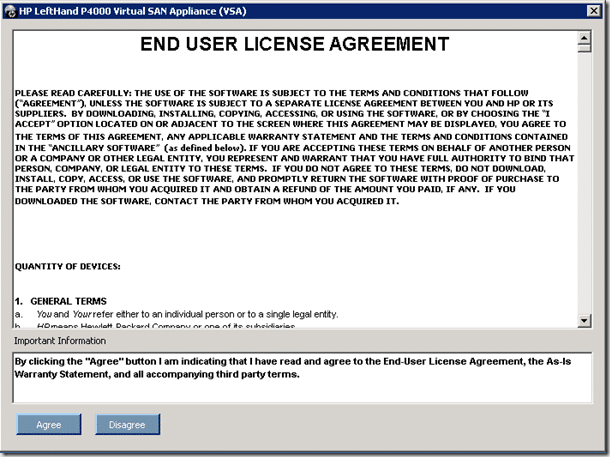This screenshot has width=610, height=457.
Task: Close the HP LeftHand VSA dialog
Action: (x=594, y=11)
